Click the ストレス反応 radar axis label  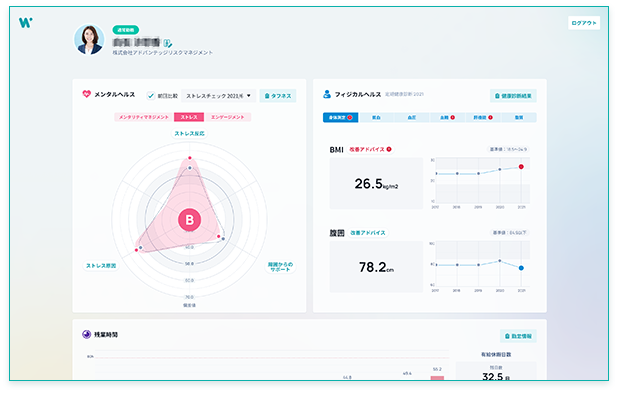pos(190,134)
